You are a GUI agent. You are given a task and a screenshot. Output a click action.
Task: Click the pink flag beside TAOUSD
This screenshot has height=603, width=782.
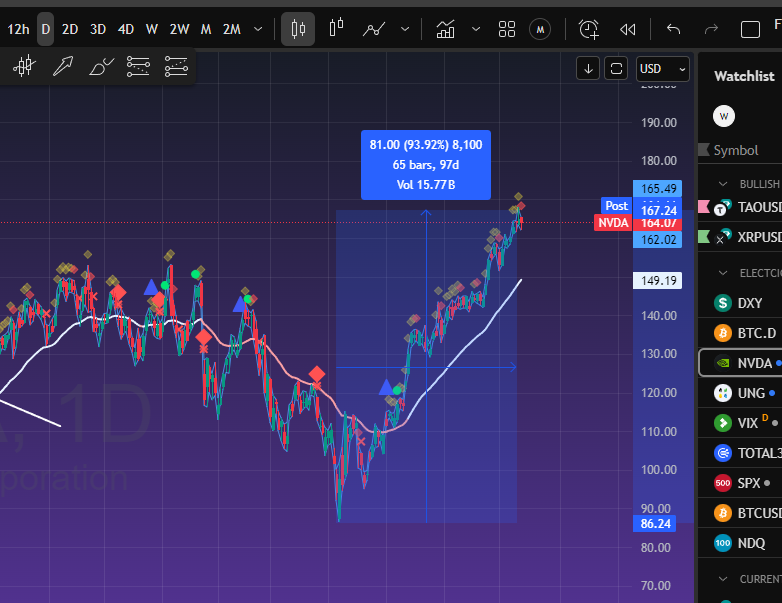704,206
